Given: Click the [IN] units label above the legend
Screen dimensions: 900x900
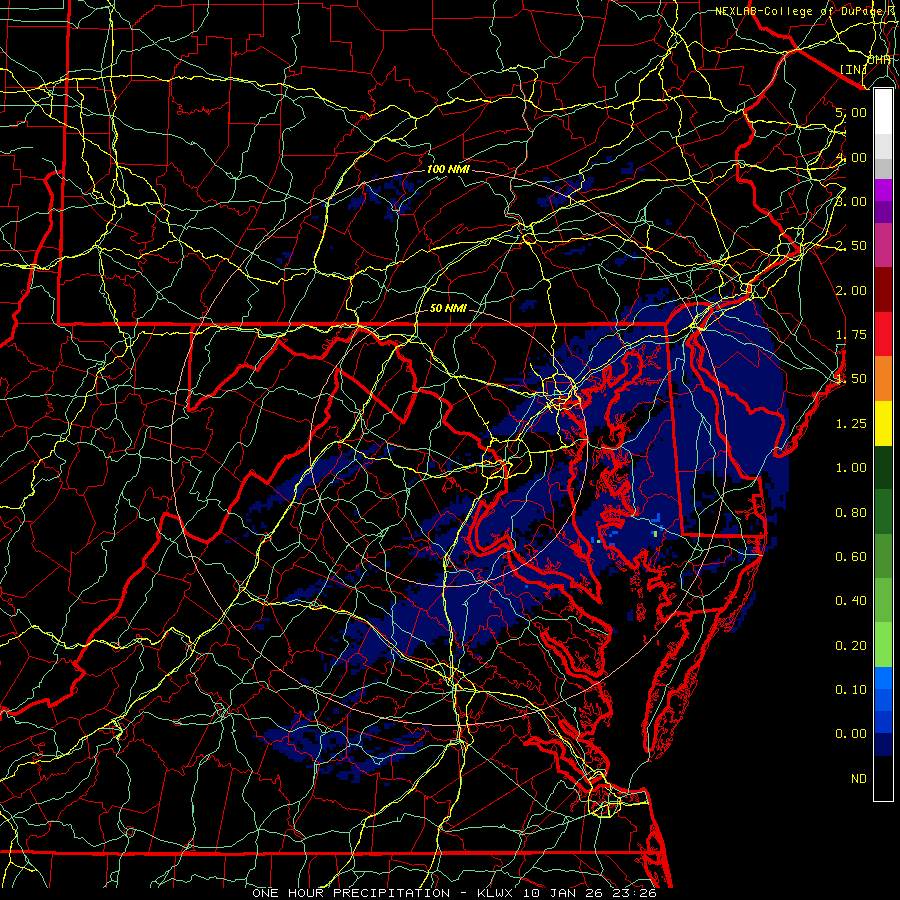Looking at the screenshot, I should point(854,69).
